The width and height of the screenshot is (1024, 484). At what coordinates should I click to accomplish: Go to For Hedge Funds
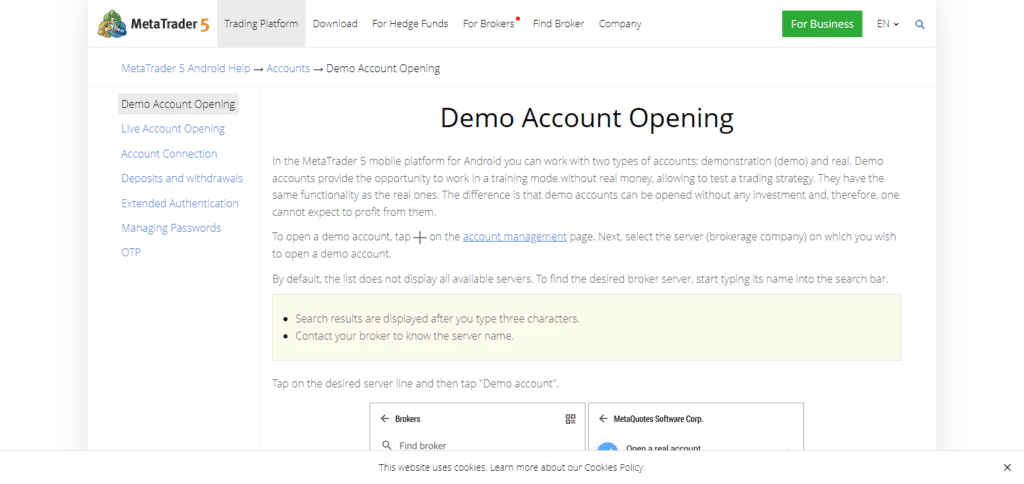(410, 24)
